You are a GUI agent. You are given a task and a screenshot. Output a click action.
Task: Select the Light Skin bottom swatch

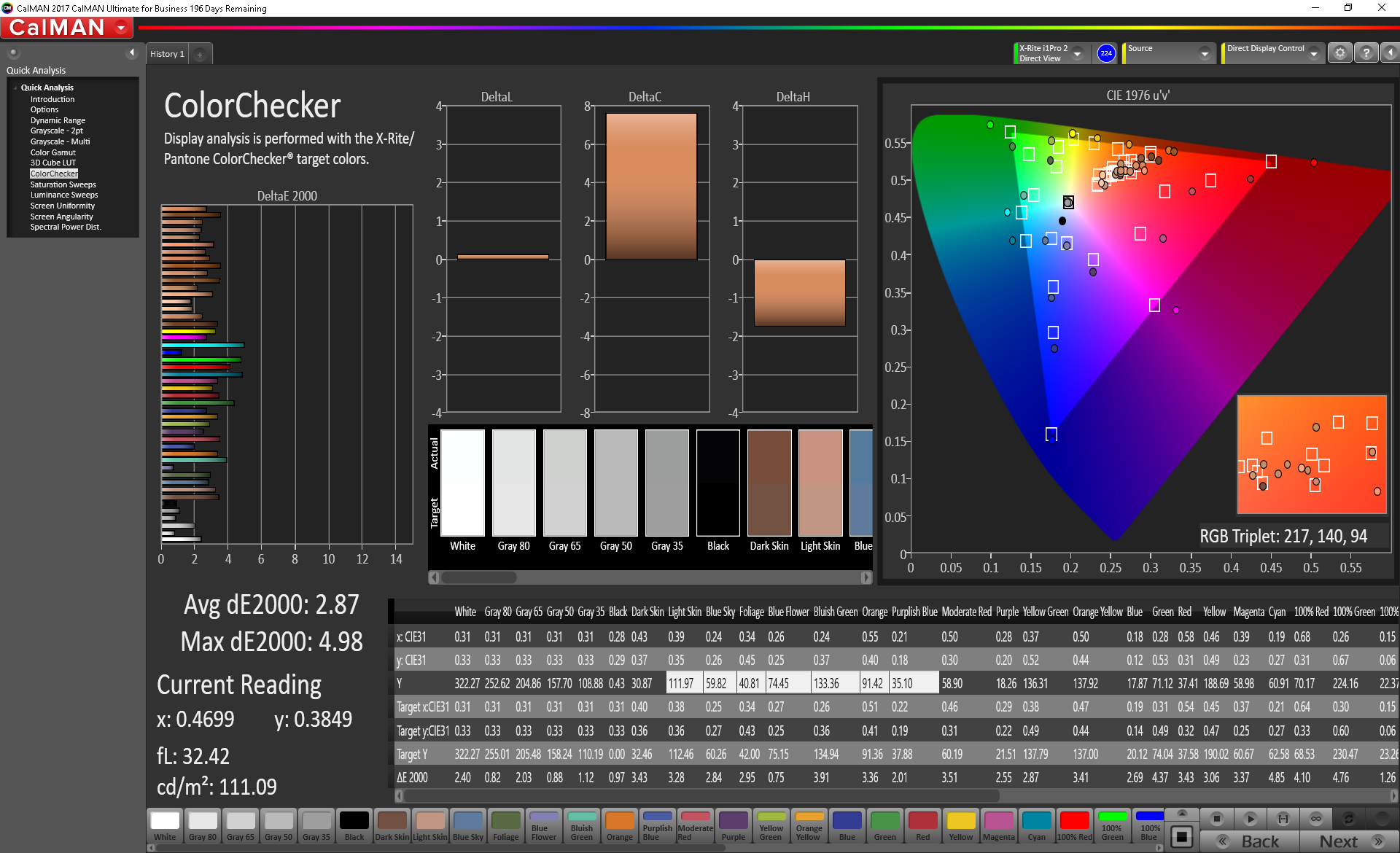point(430,826)
